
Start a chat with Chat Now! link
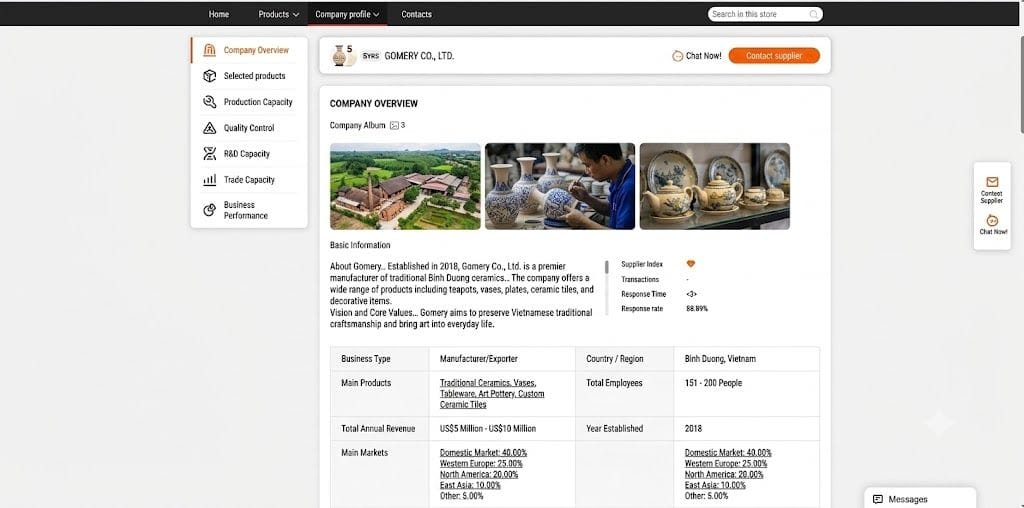click(697, 56)
